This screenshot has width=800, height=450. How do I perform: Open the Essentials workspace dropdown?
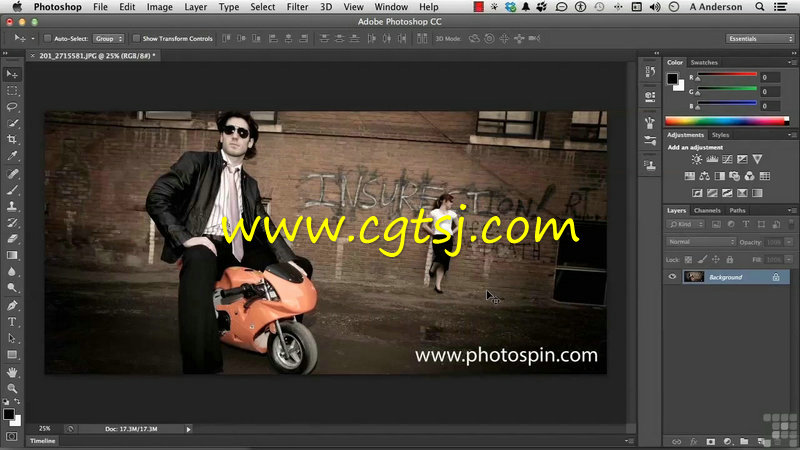pyautogui.click(x=760, y=39)
